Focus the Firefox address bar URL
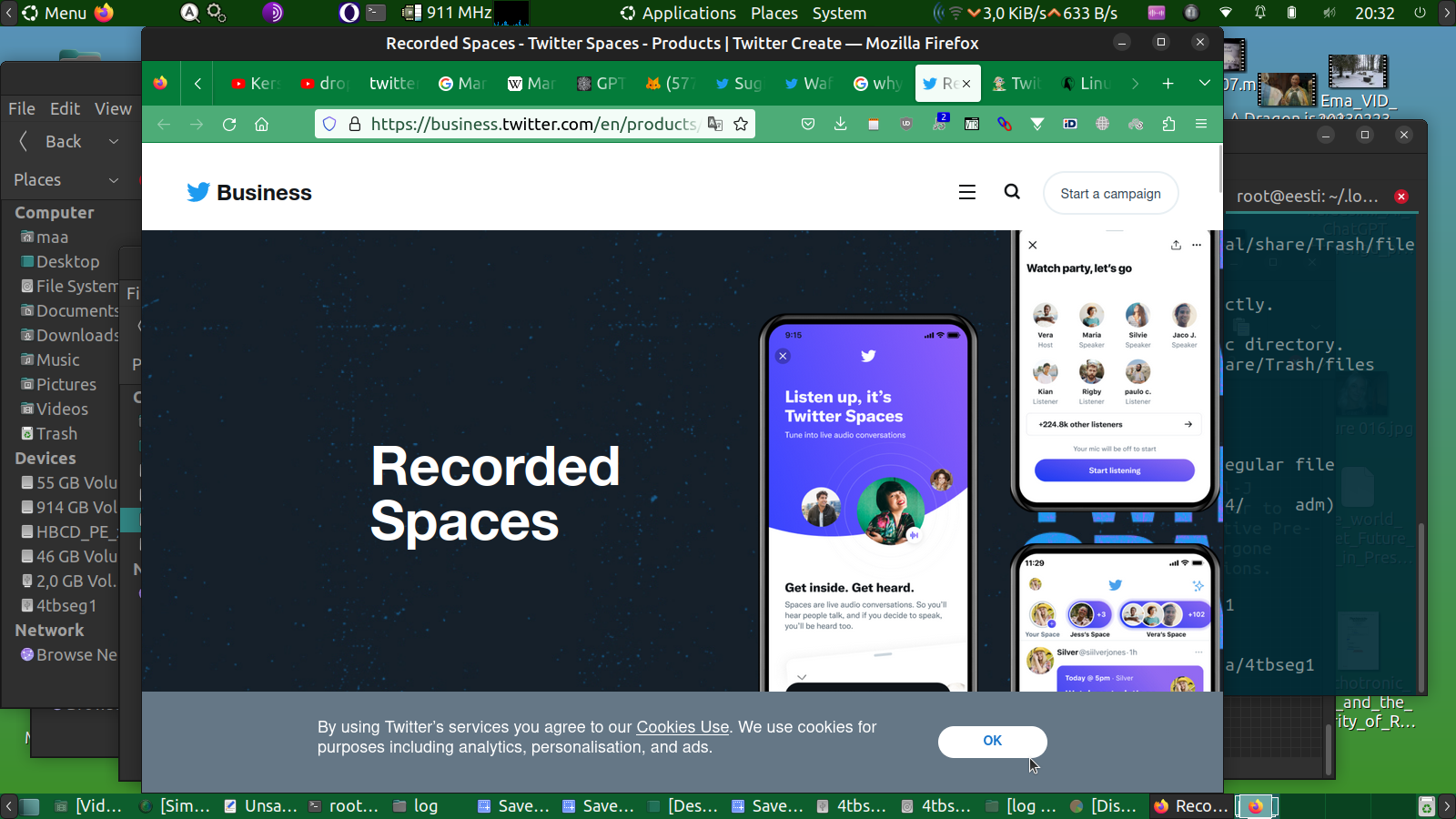 point(533,124)
